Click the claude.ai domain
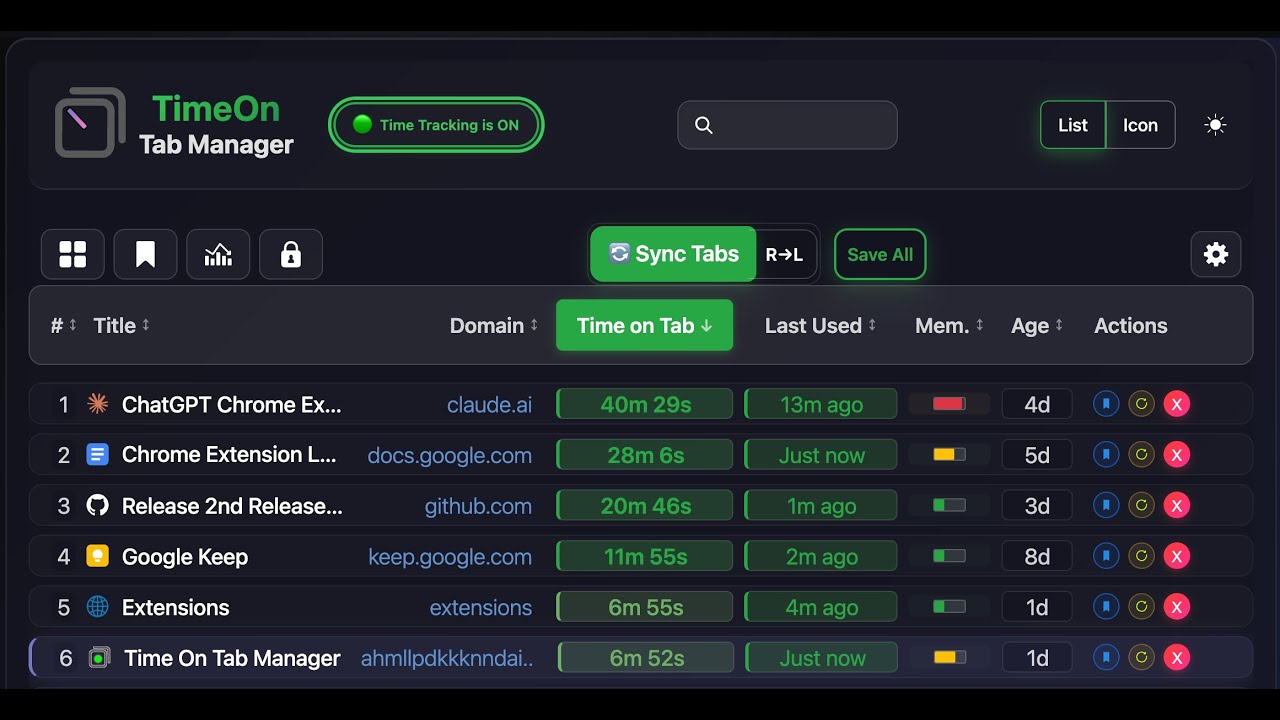This screenshot has height=720, width=1280. click(489, 404)
